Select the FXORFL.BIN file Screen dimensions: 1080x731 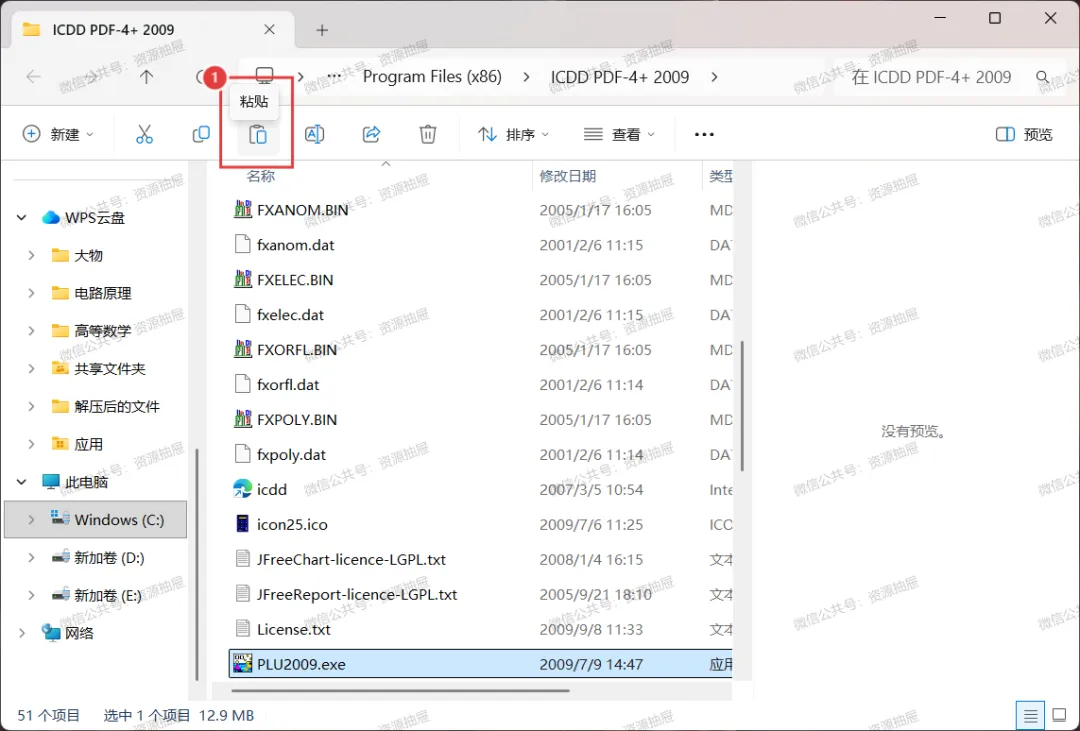pos(285,349)
